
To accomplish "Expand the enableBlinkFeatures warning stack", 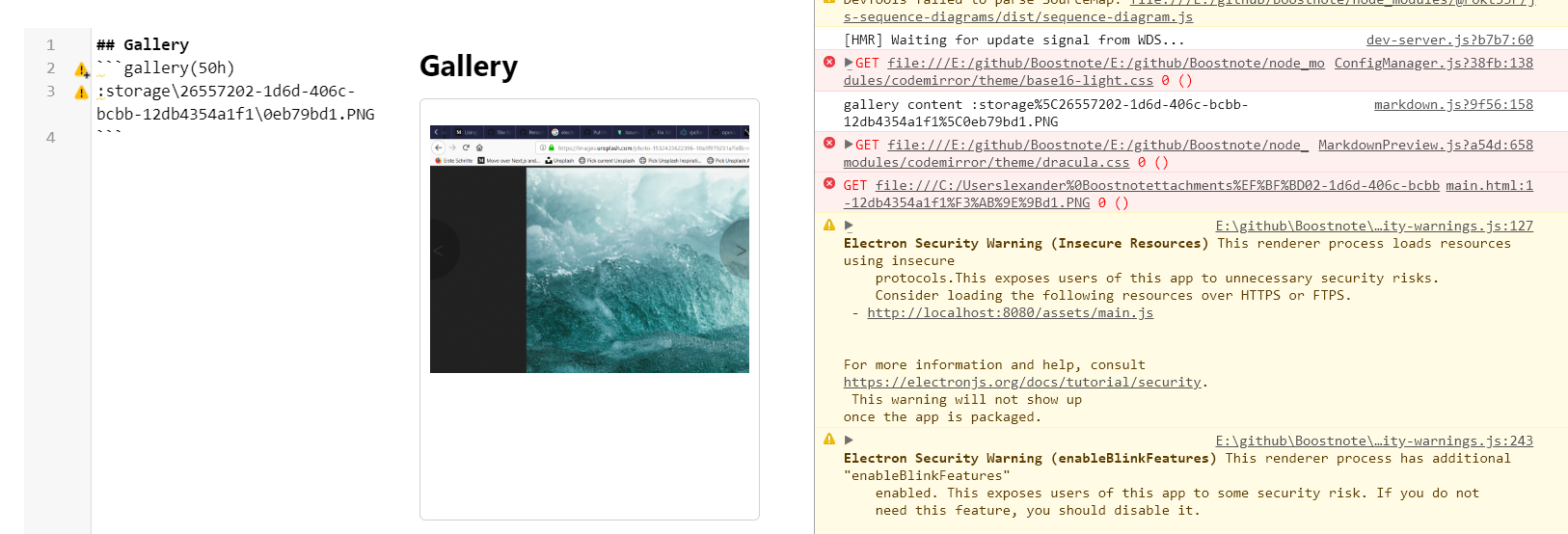I will tap(849, 441).
